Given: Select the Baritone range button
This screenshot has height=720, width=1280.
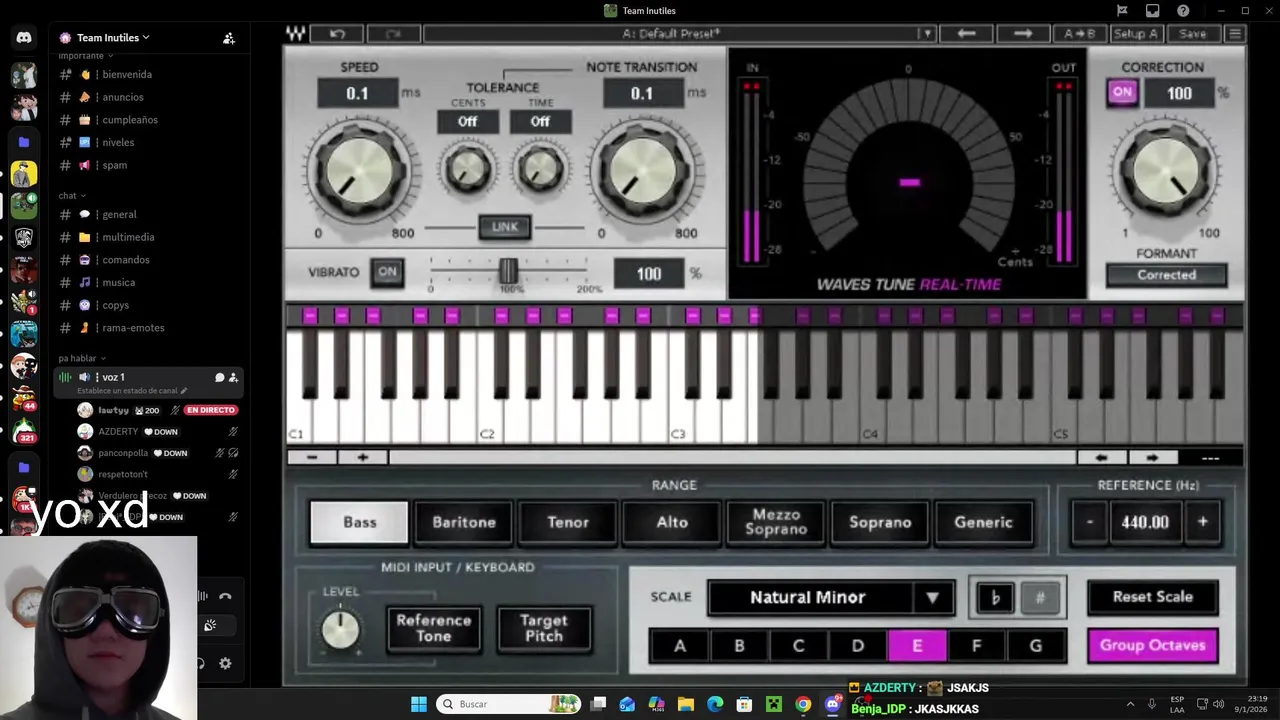Looking at the screenshot, I should click(464, 522).
